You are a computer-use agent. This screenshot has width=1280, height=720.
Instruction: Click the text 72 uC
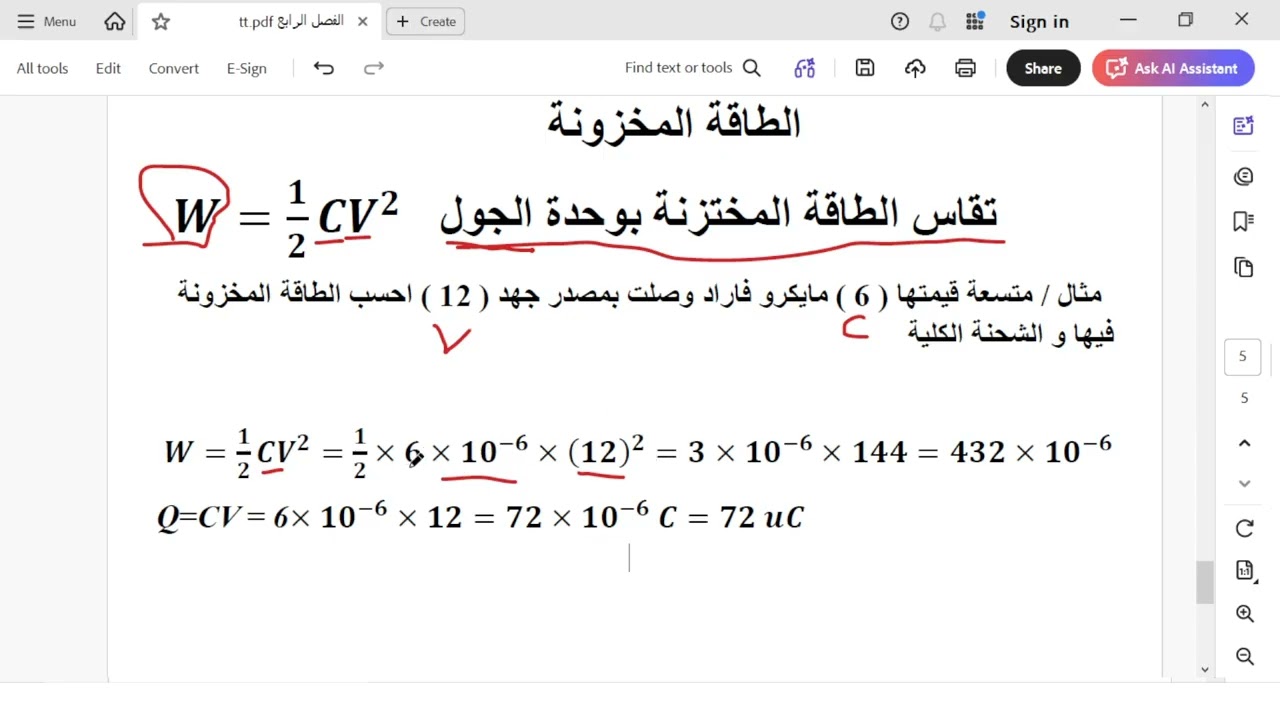(x=761, y=517)
